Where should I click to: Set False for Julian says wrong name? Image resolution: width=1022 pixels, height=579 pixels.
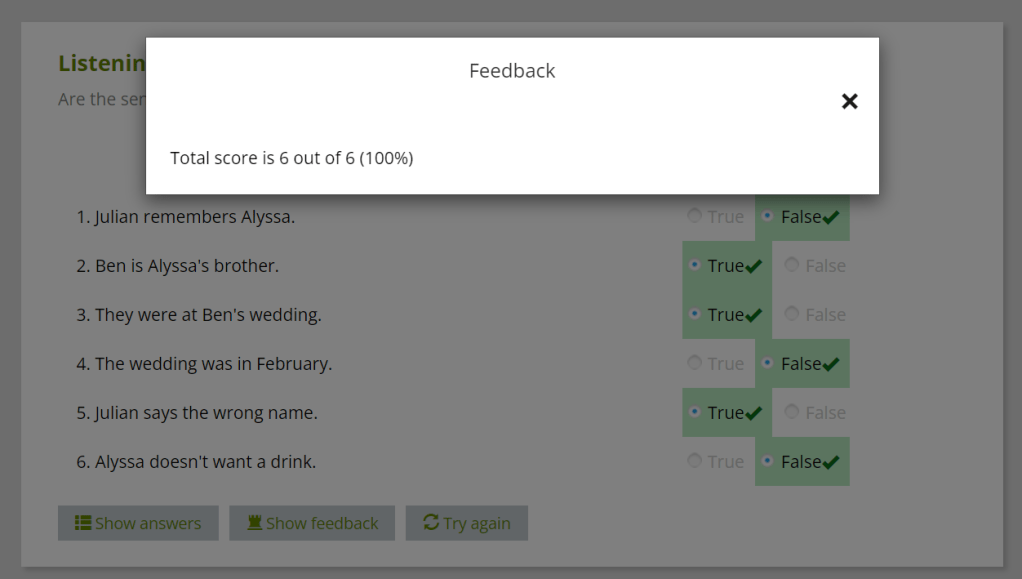[792, 412]
